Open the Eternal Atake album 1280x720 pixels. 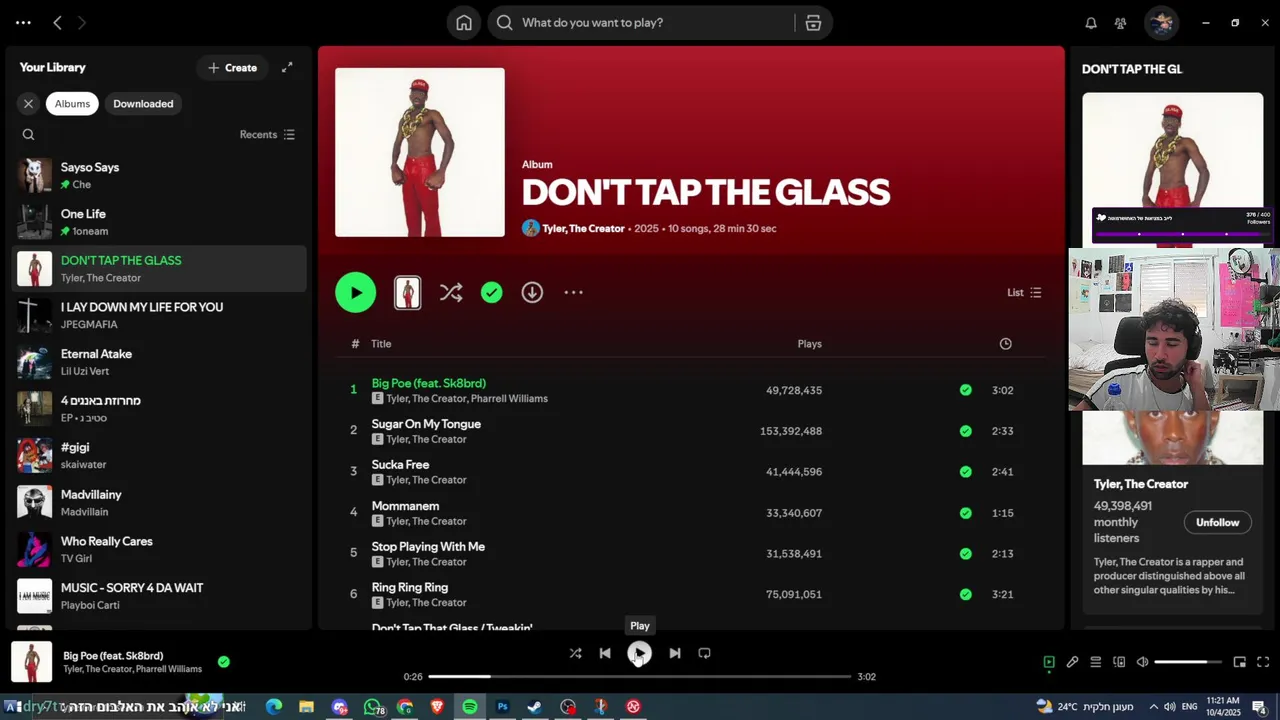tap(160, 362)
